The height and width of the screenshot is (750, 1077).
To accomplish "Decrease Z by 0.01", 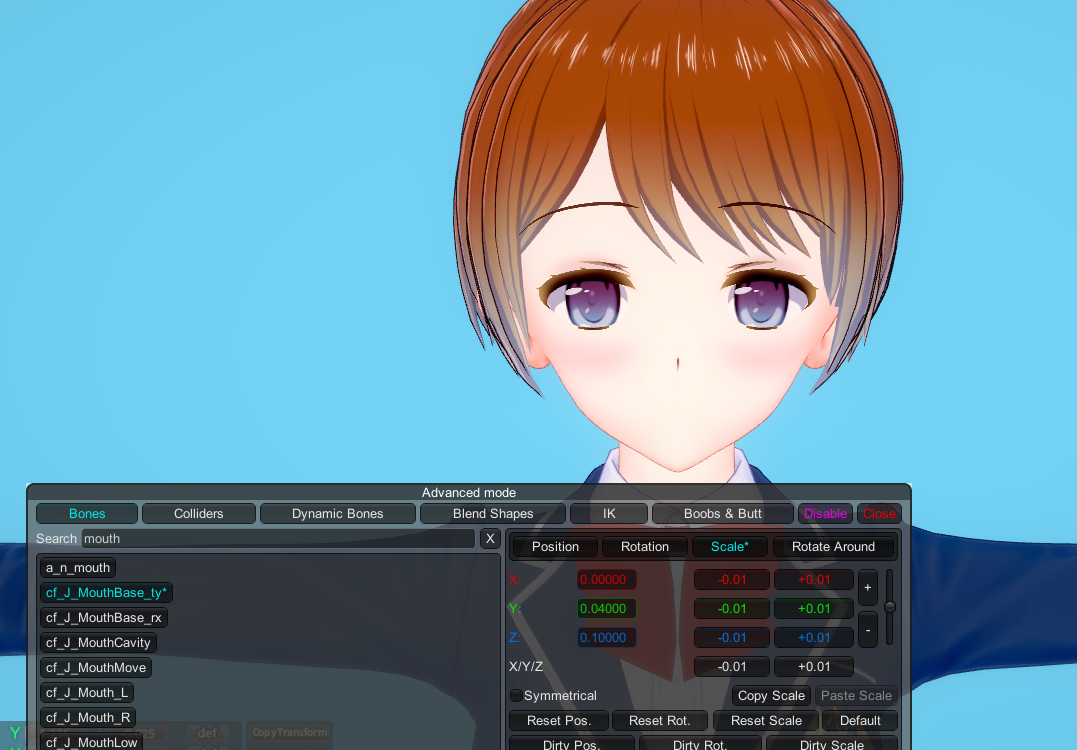I will 732,637.
